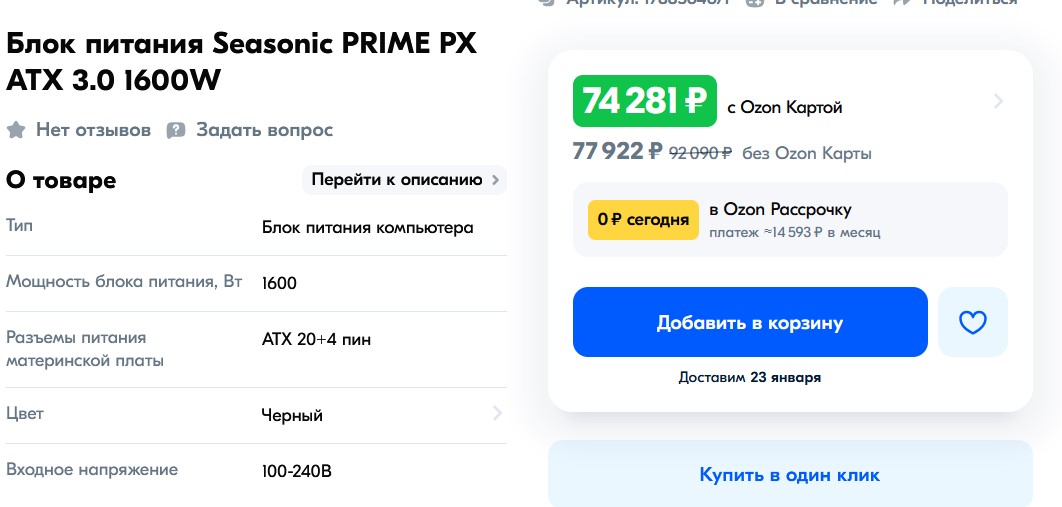The width and height of the screenshot is (1062, 507).
Task: Click the 77 922 ₽ price without Ozon Card
Action: click(618, 151)
